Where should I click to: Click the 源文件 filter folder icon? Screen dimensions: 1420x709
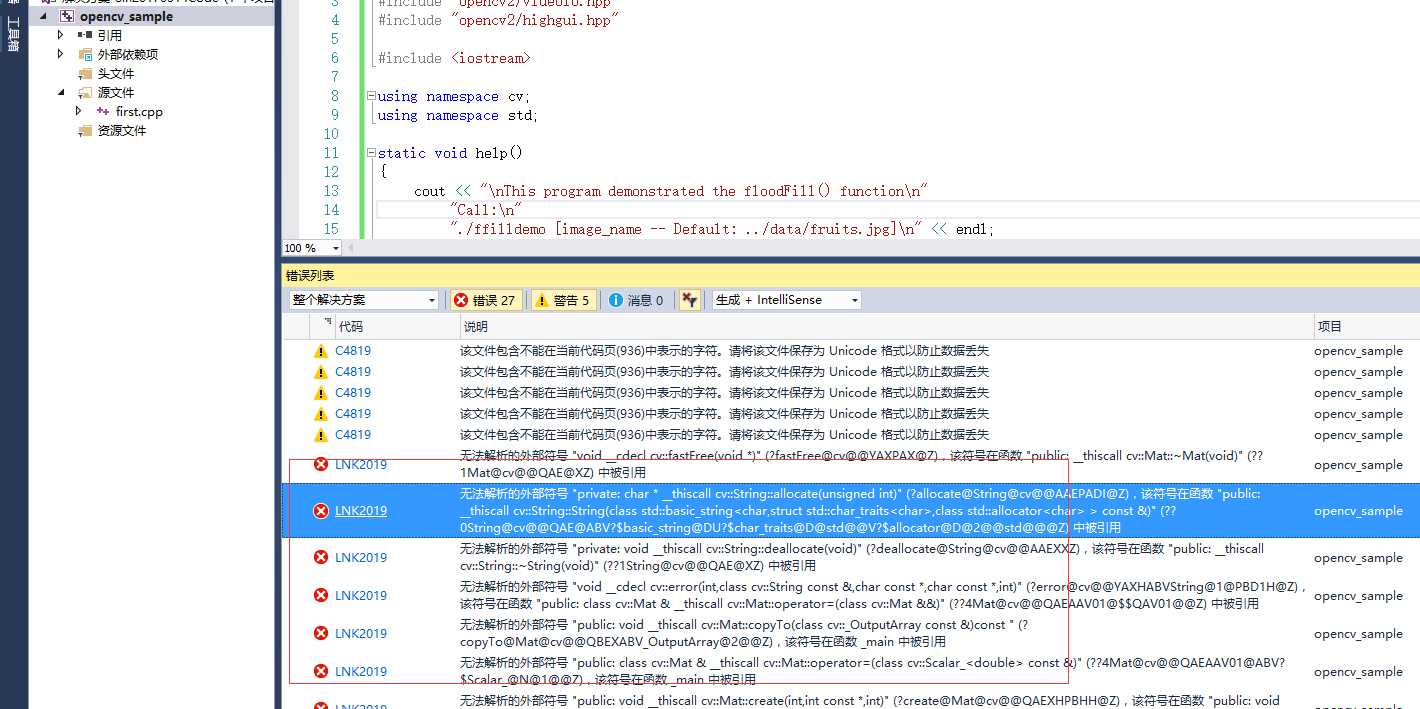tap(85, 92)
